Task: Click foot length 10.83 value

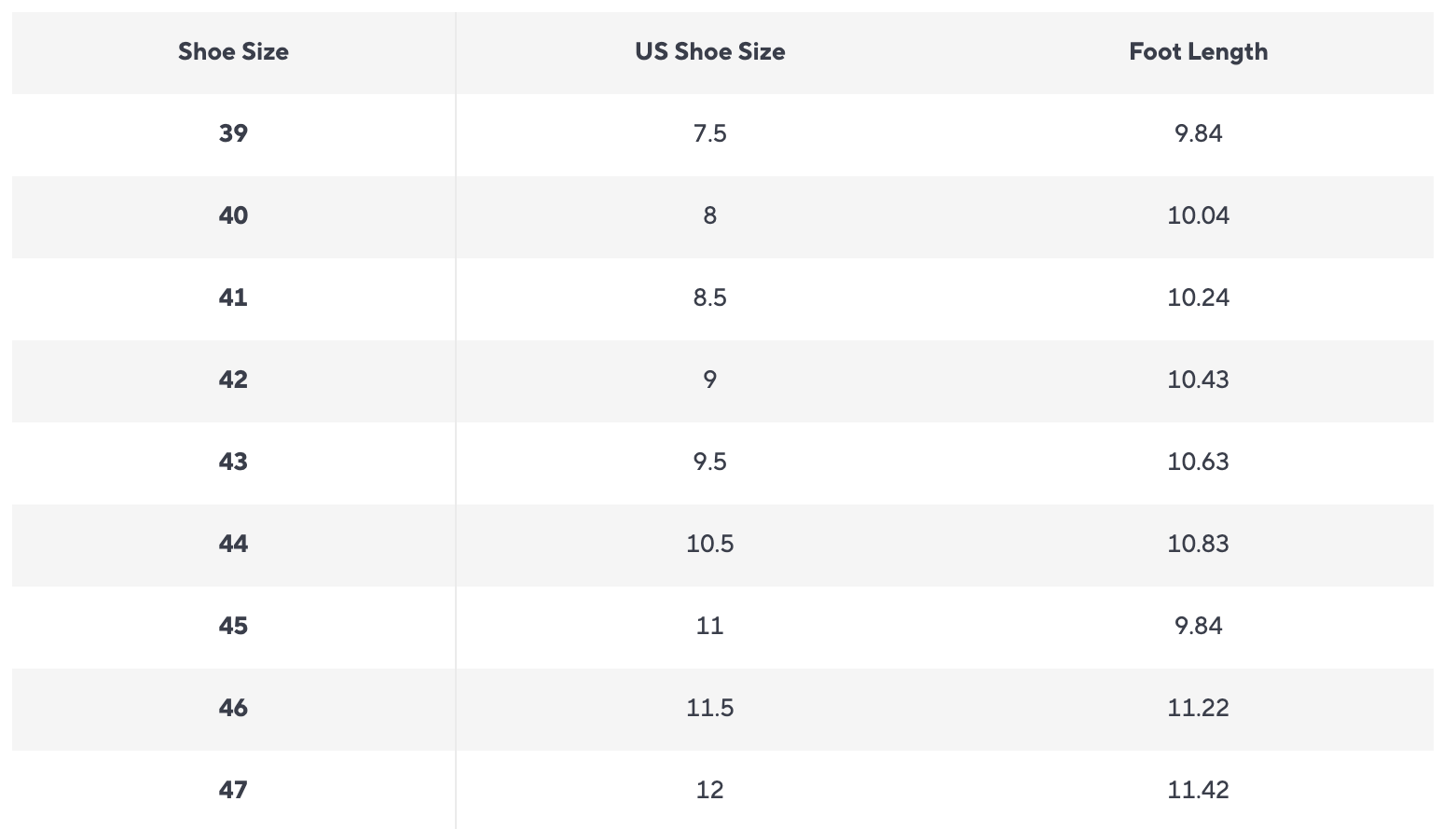Action: (x=1198, y=544)
